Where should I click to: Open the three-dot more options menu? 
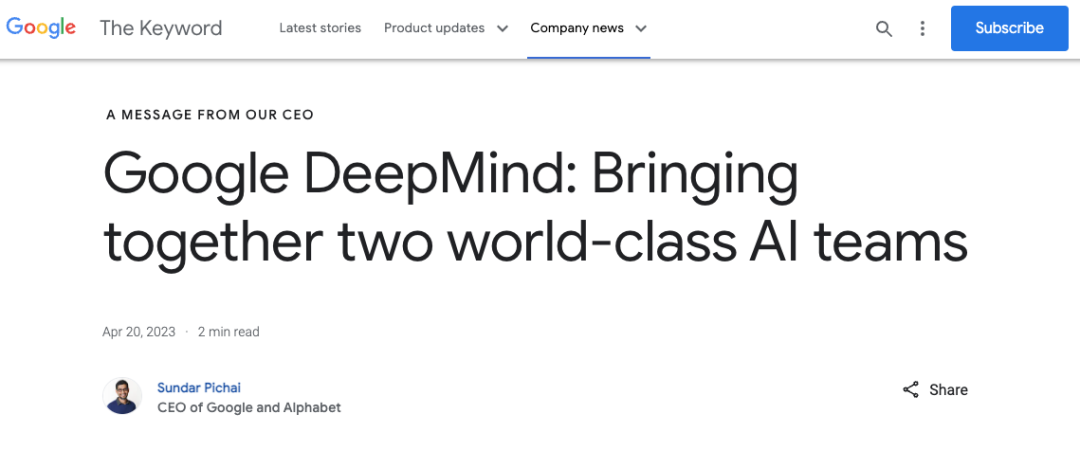pos(922,28)
